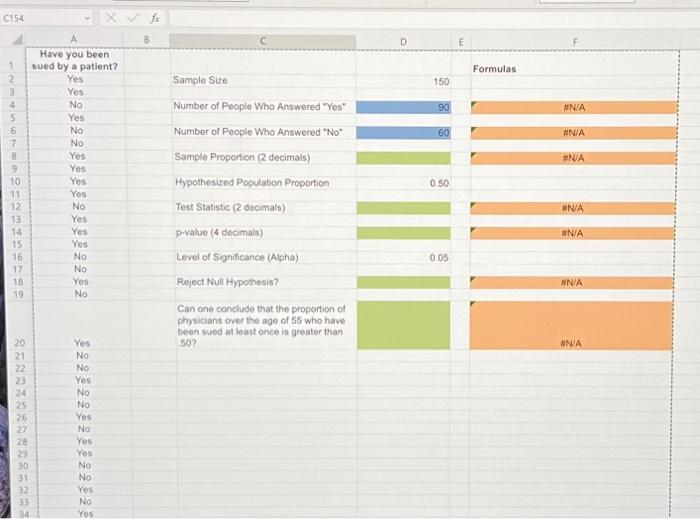Image resolution: width=700 pixels, height=519 pixels.
Task: Select column B header
Action: point(146,40)
